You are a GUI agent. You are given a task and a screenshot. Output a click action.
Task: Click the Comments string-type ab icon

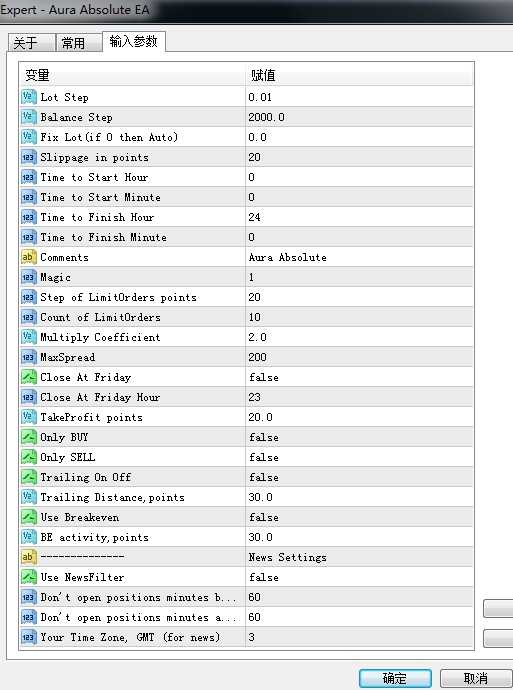[x=29, y=257]
